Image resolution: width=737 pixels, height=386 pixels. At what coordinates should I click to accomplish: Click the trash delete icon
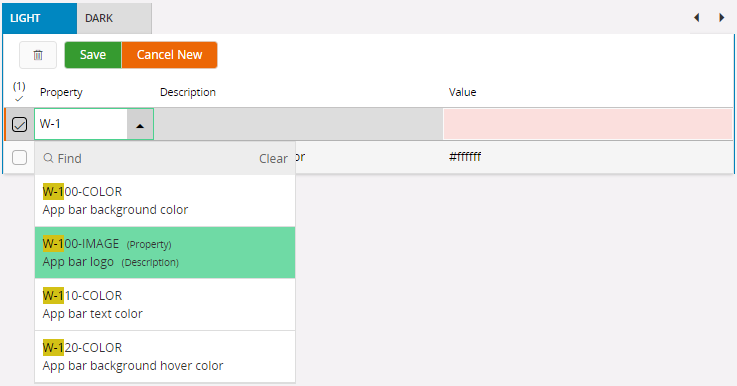coord(38,55)
